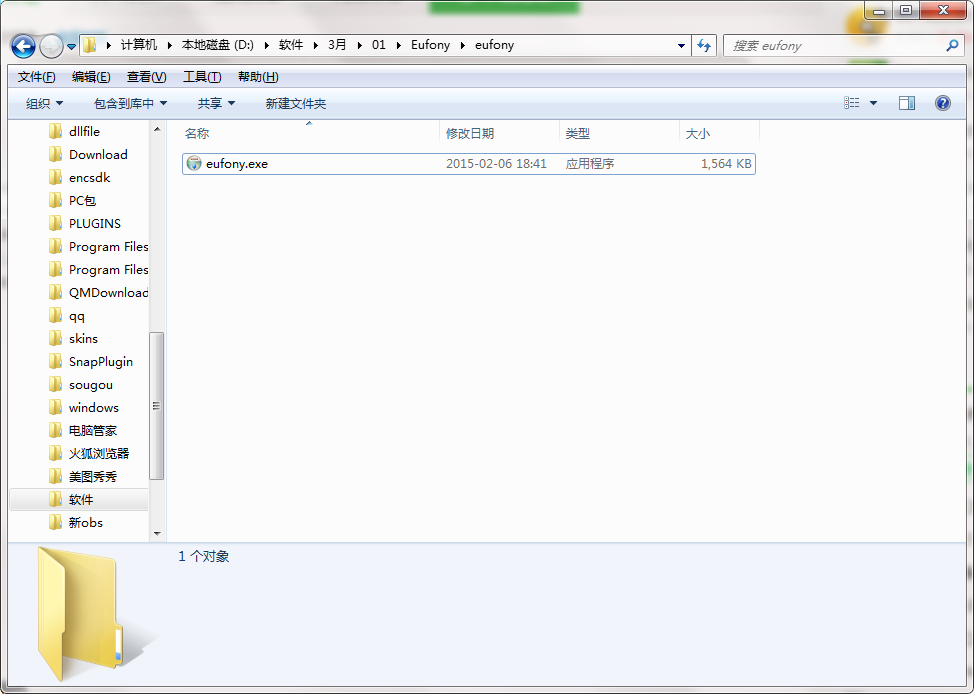Go to 01 in the address path

pyautogui.click(x=379, y=45)
